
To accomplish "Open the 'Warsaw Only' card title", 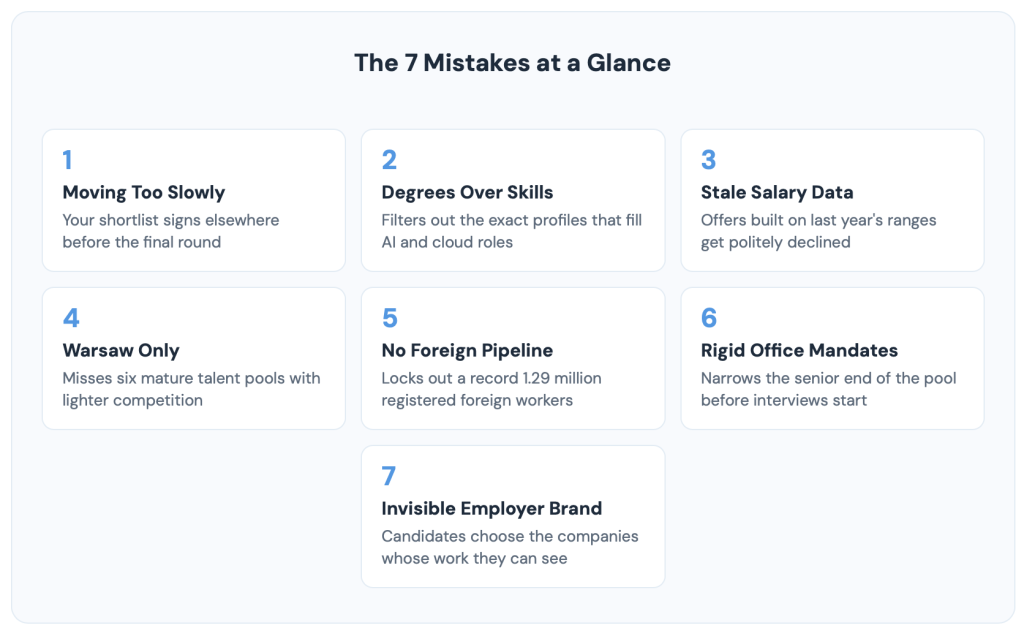I will tap(121, 351).
